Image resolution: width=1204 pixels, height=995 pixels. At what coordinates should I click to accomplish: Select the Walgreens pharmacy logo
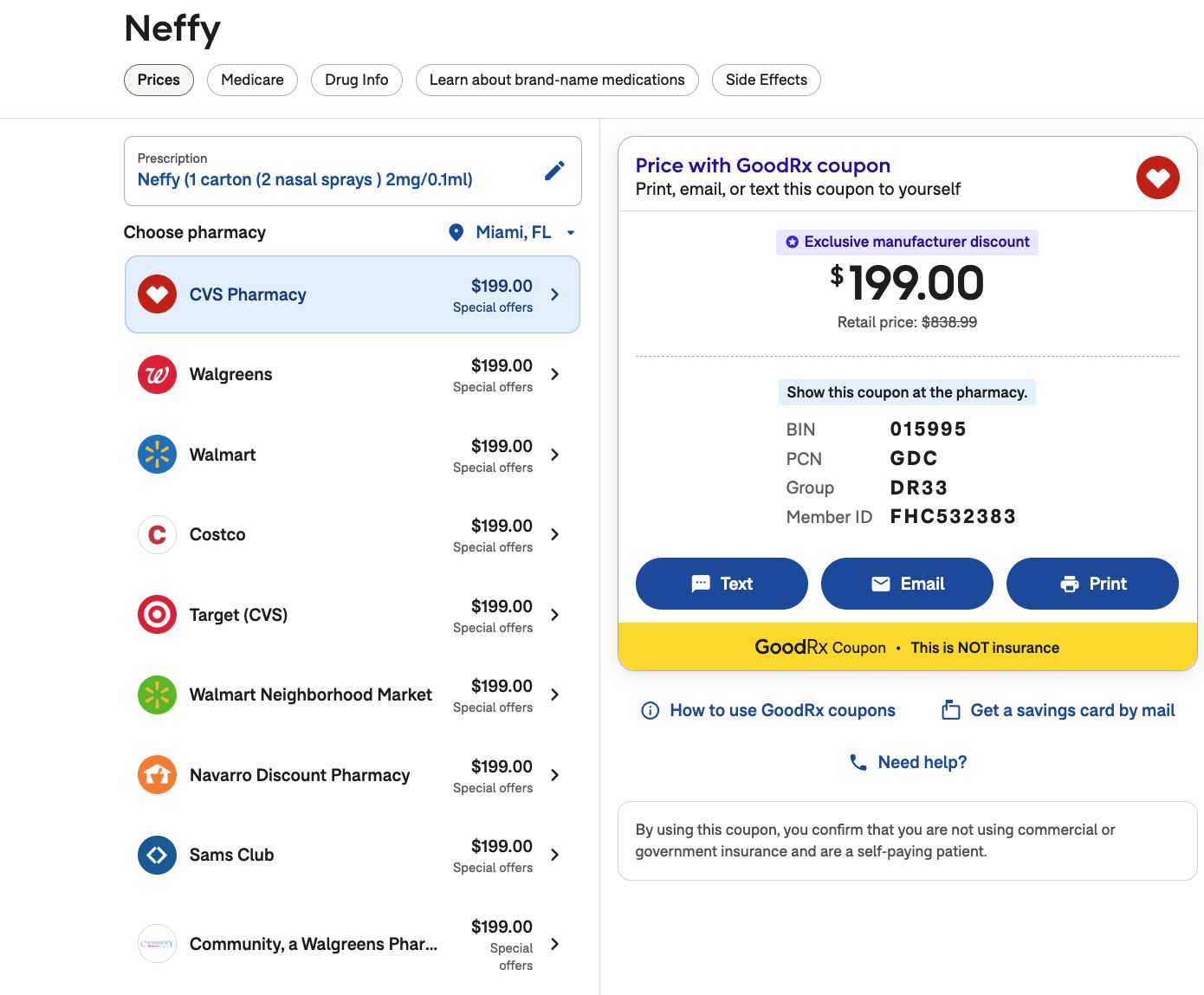point(157,374)
